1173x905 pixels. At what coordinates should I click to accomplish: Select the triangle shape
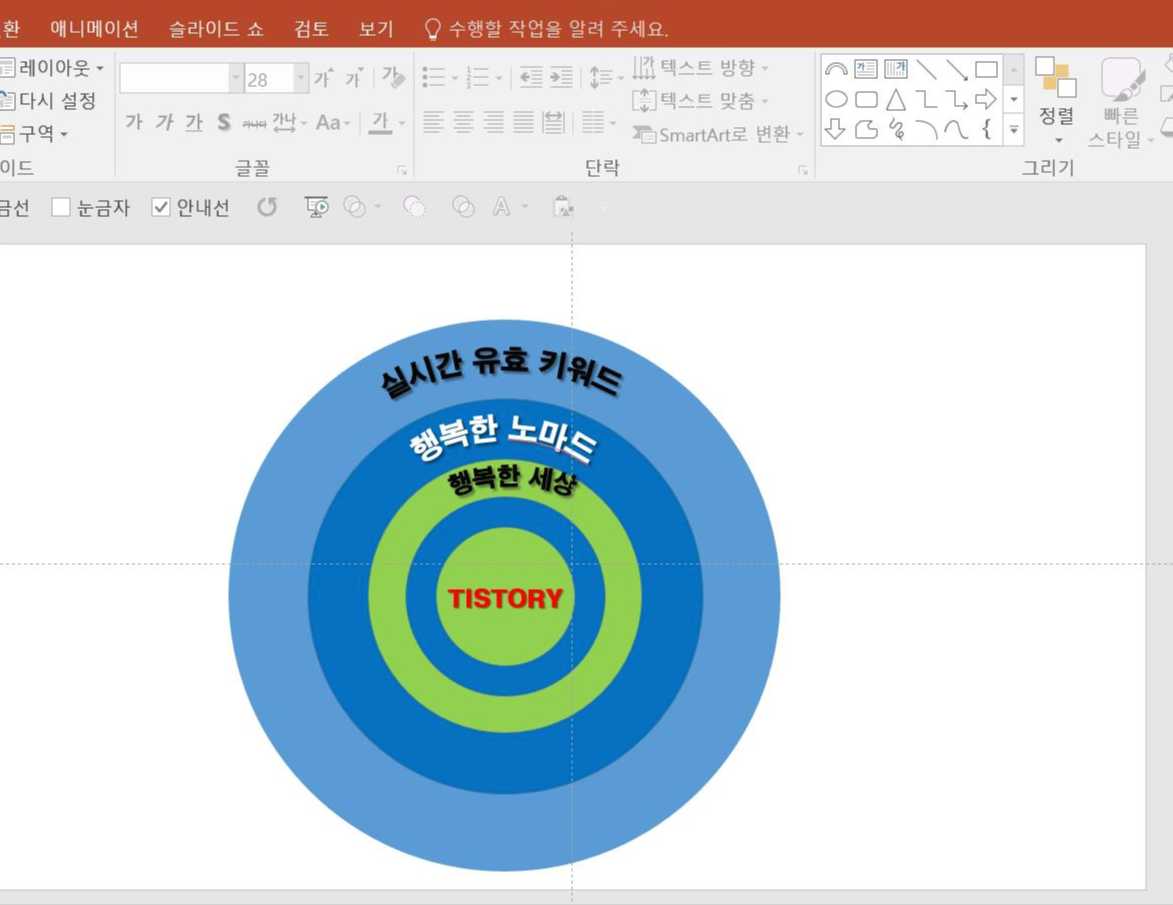(895, 99)
